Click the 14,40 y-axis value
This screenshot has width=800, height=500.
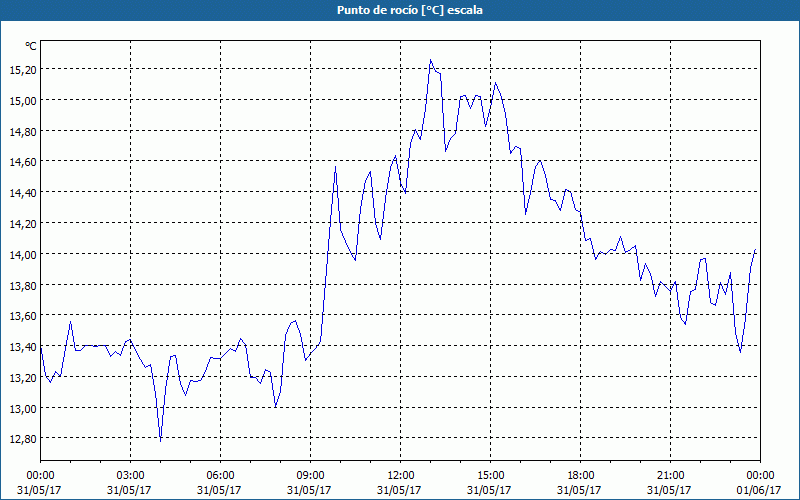23,193
